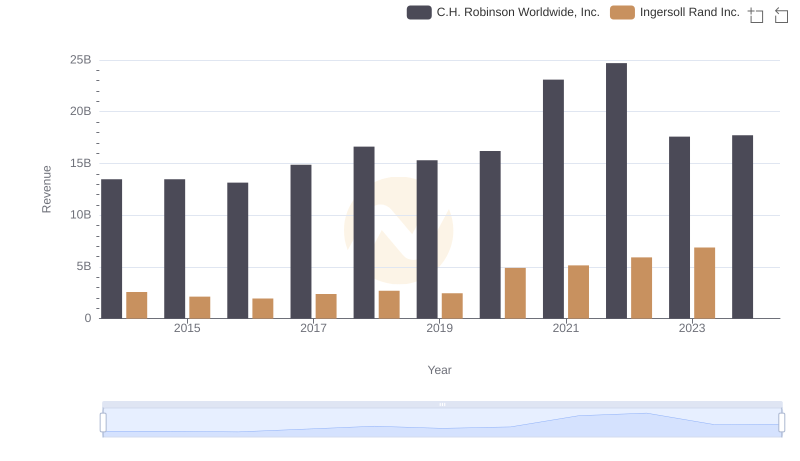Activate the zoom area selection icon
The width and height of the screenshot is (800, 461).
tap(756, 14)
